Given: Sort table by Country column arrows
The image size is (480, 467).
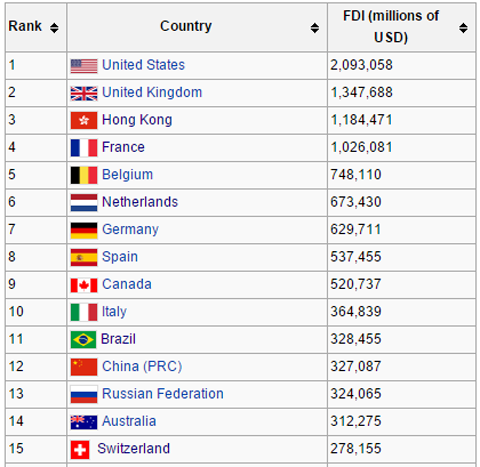Looking at the screenshot, I should point(315,28).
